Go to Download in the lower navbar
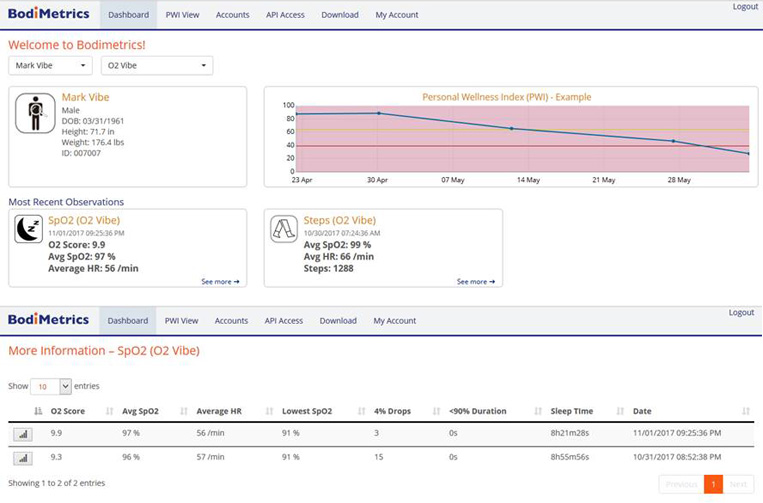The height and width of the screenshot is (503, 763). (338, 321)
